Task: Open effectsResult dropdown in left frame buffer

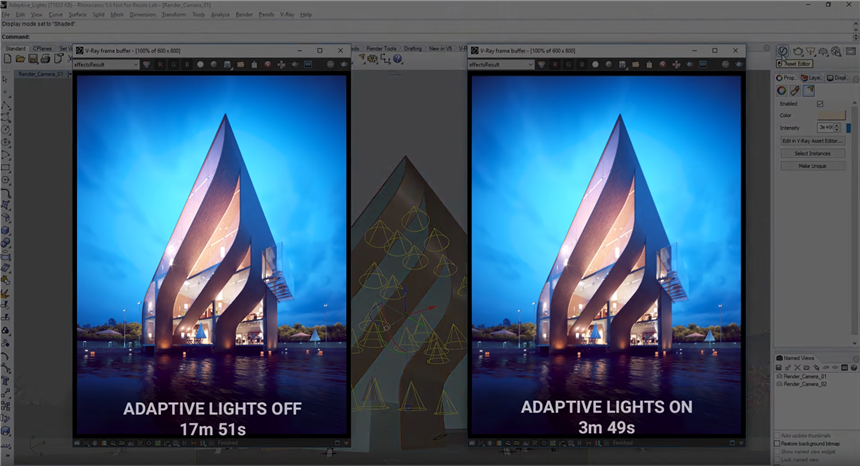Action: click(106, 64)
